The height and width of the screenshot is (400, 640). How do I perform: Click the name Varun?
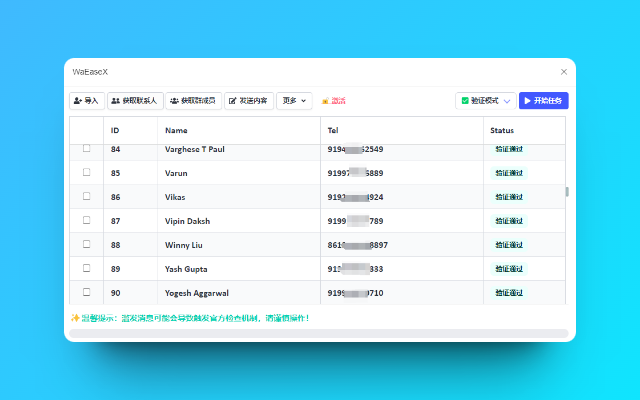click(176, 173)
